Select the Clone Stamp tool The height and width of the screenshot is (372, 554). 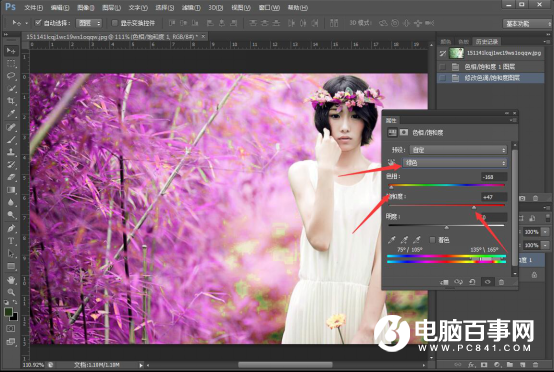point(11,152)
